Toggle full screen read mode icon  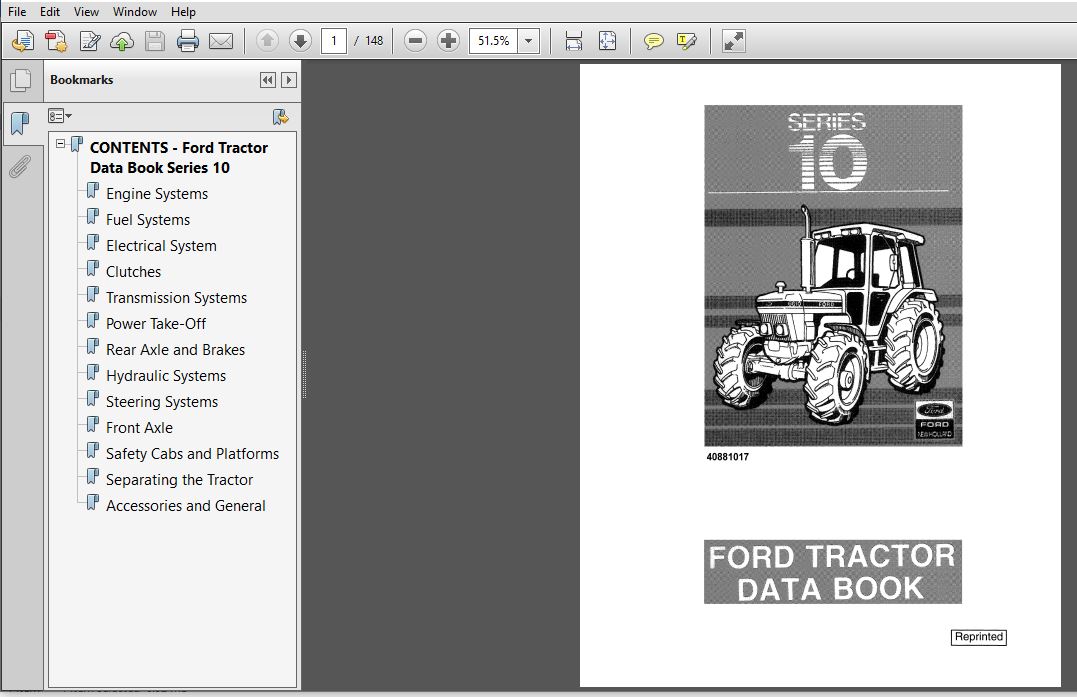point(734,41)
